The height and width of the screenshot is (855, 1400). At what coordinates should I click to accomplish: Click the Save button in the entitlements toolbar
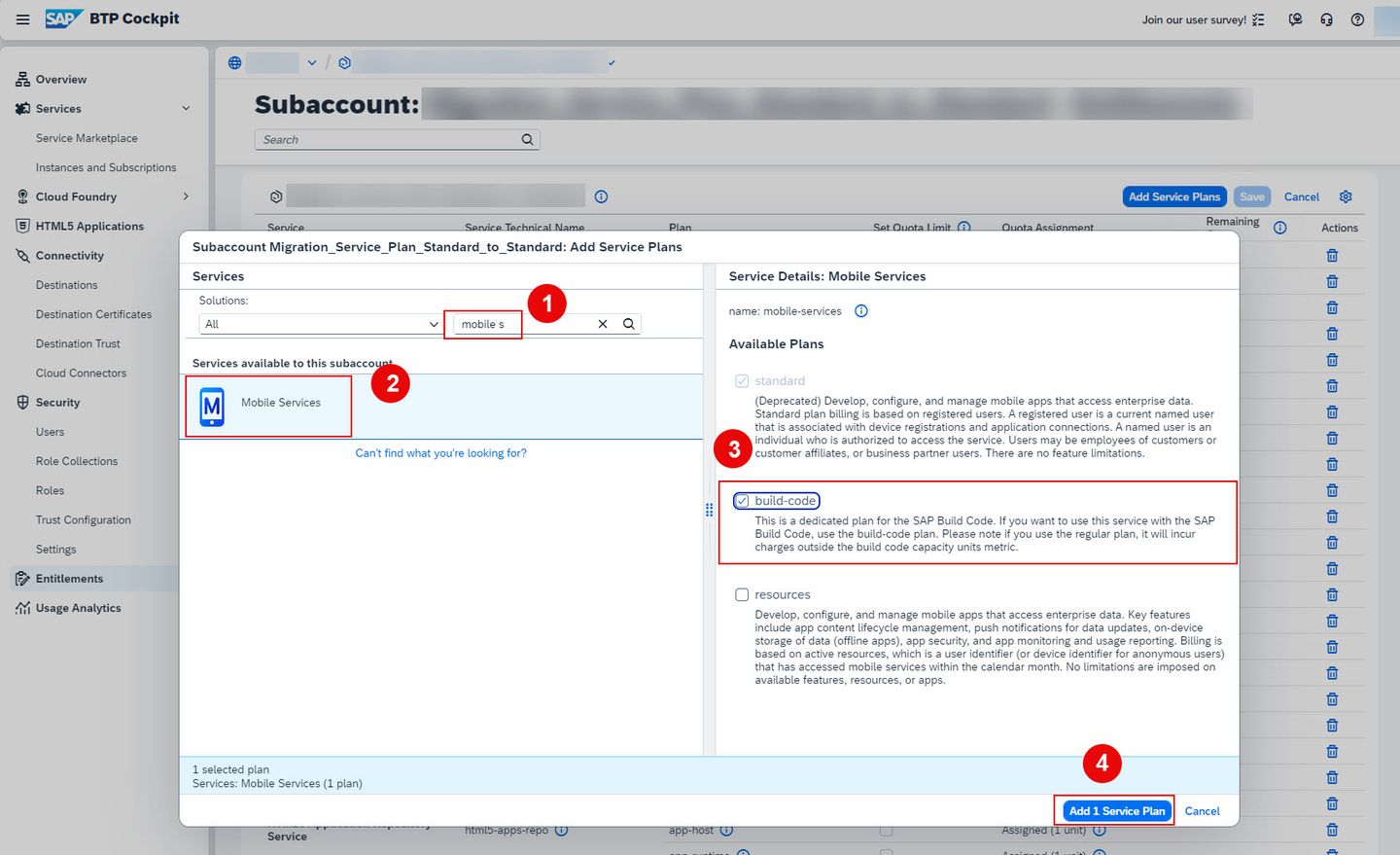(x=1252, y=196)
